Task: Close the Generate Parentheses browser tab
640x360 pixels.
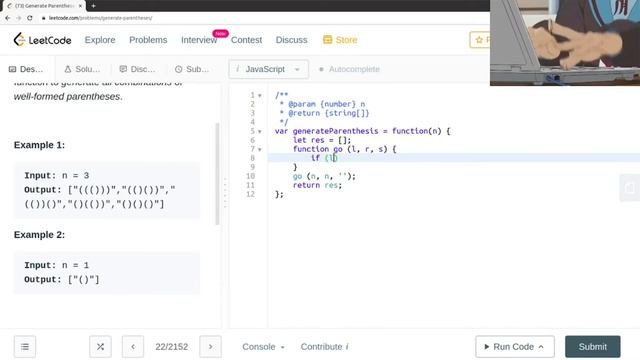Action: pos(80,6)
